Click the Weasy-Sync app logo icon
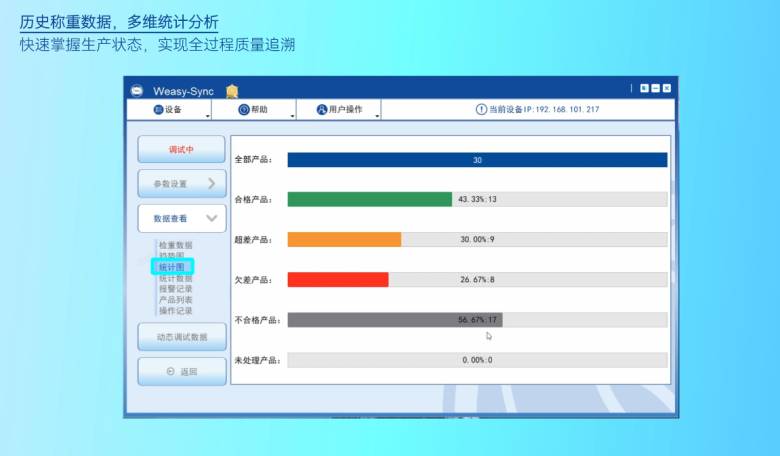780x456 pixels. [x=138, y=90]
